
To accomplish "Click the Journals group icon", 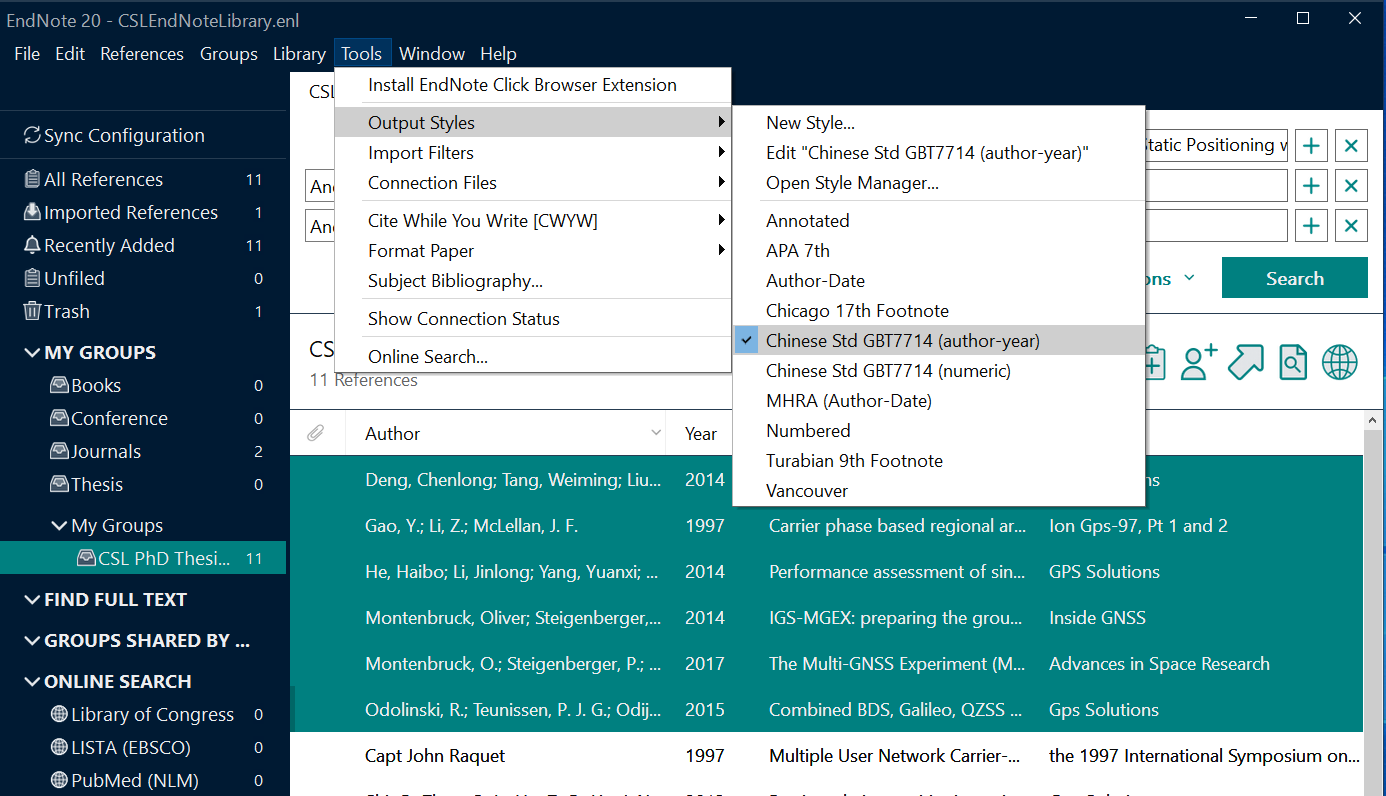I will click(x=59, y=451).
